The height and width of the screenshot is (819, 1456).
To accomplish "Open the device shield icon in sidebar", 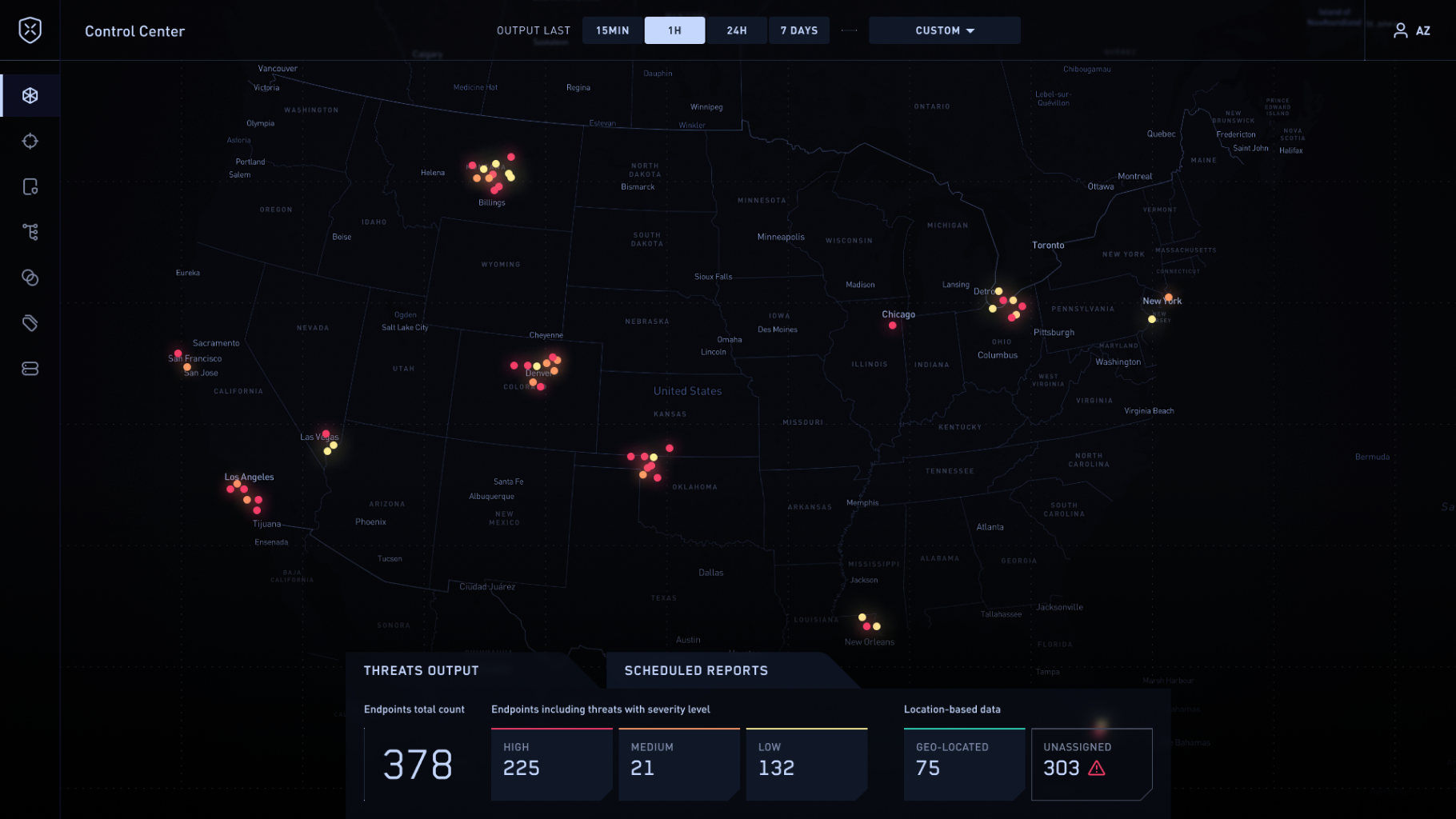I will coord(30,187).
